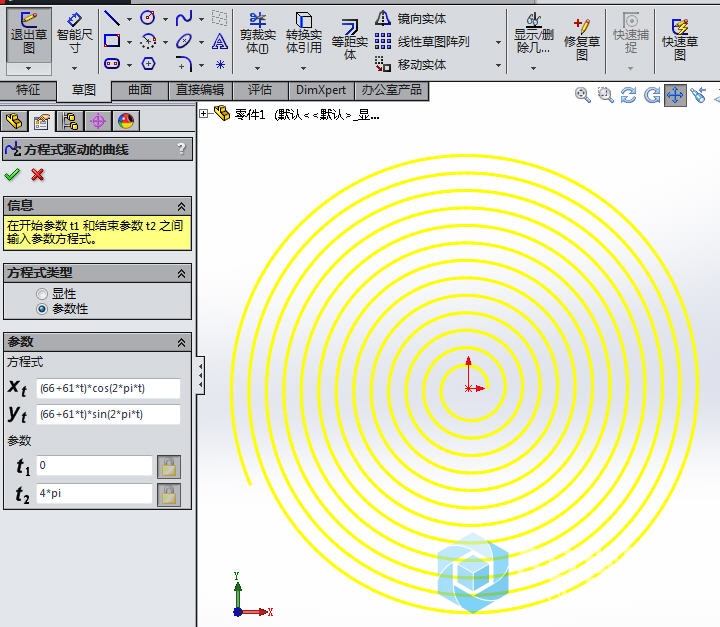Expand the 零件1 tree node

[203, 113]
